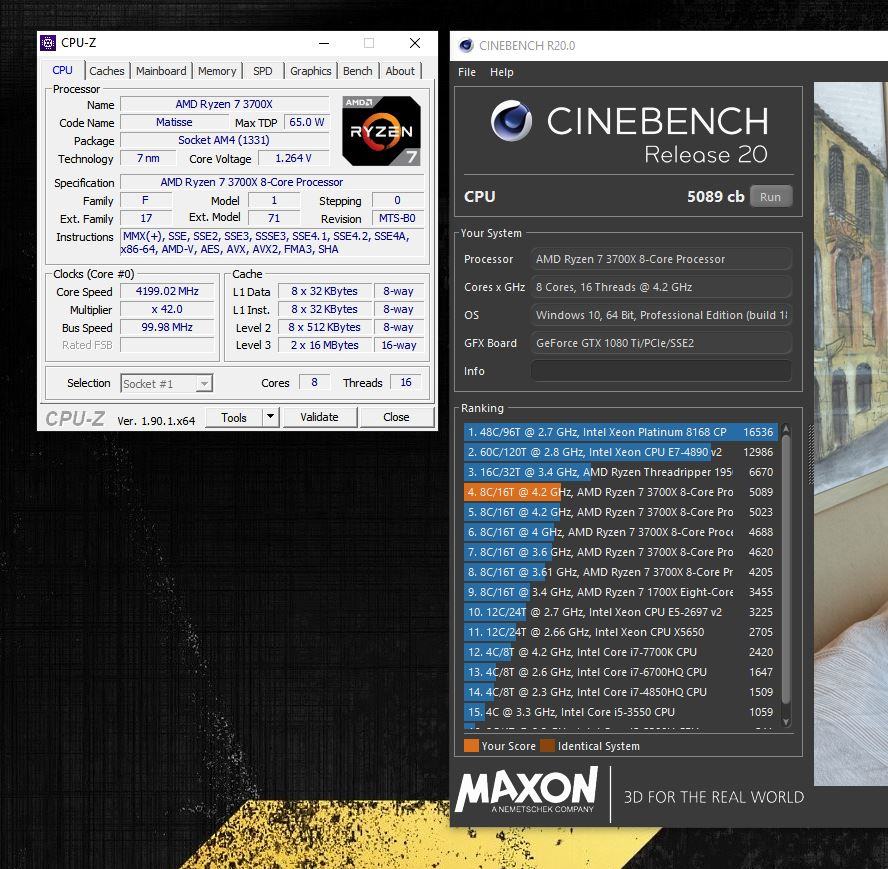Viewport: 888px width, 869px height.
Task: Click the CPU-Z Name field AMD Ryzen 7 3700X
Action: (224, 104)
